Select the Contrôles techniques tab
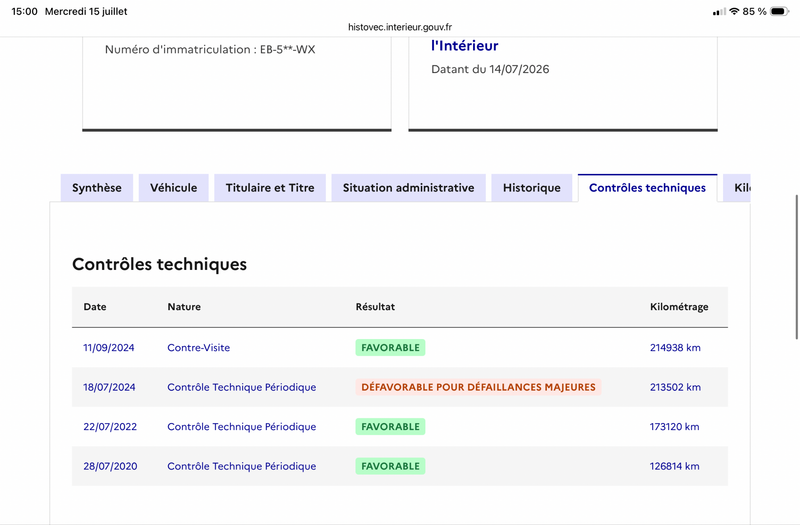Viewport: 800px width, 525px height. tap(647, 188)
